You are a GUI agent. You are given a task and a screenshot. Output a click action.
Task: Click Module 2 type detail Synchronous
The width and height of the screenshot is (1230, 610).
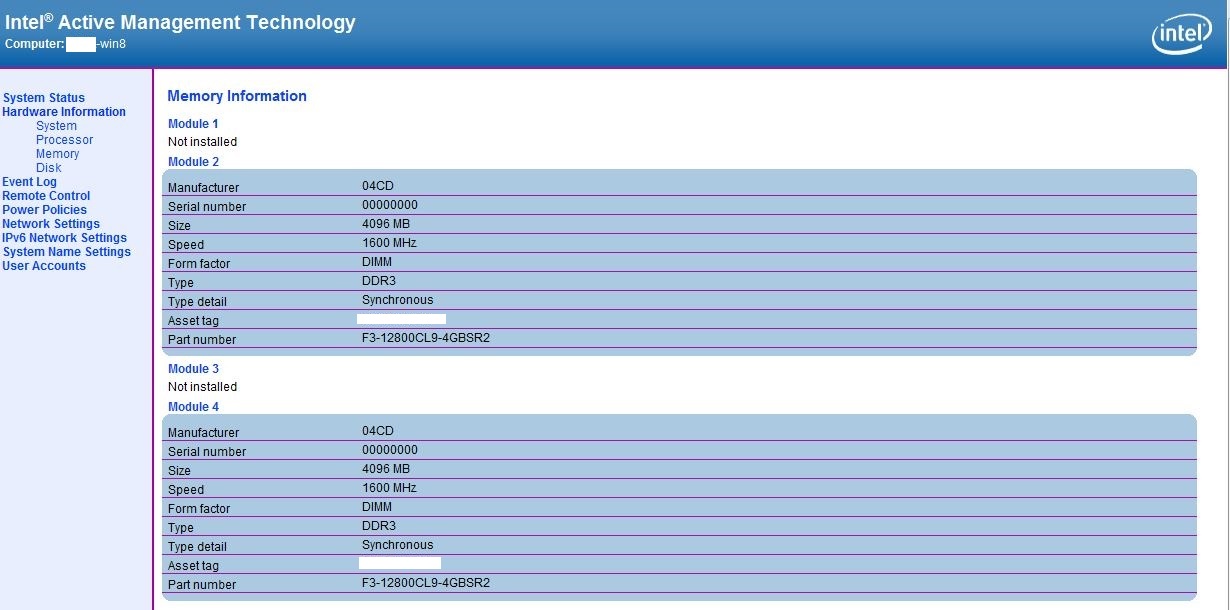coord(398,300)
